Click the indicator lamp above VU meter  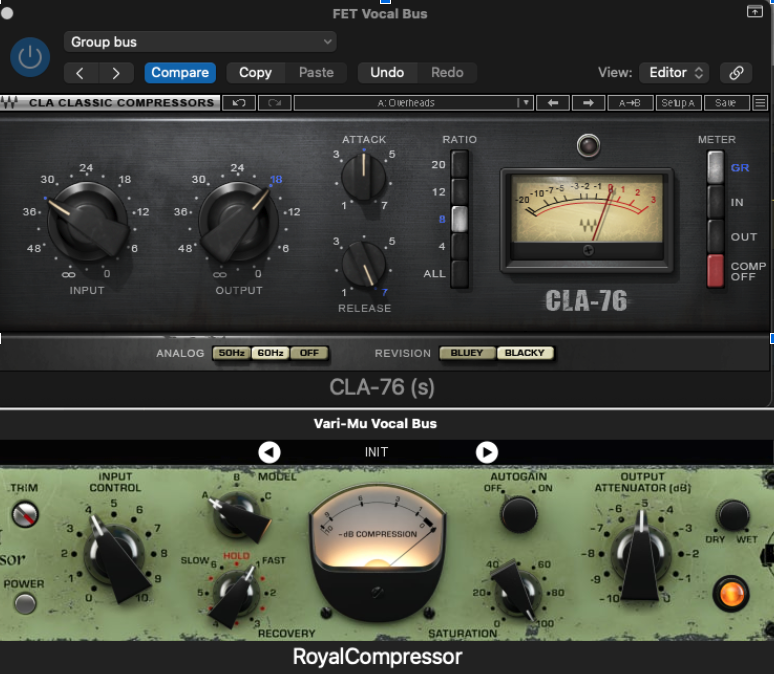tap(588, 146)
